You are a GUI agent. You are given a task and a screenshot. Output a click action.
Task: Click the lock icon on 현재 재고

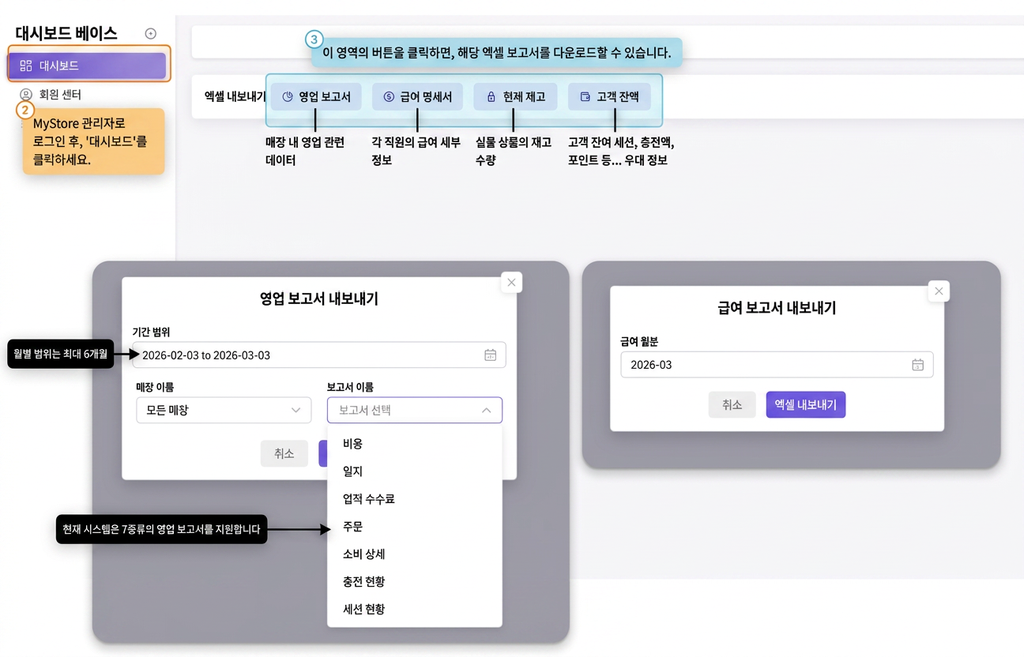[491, 97]
